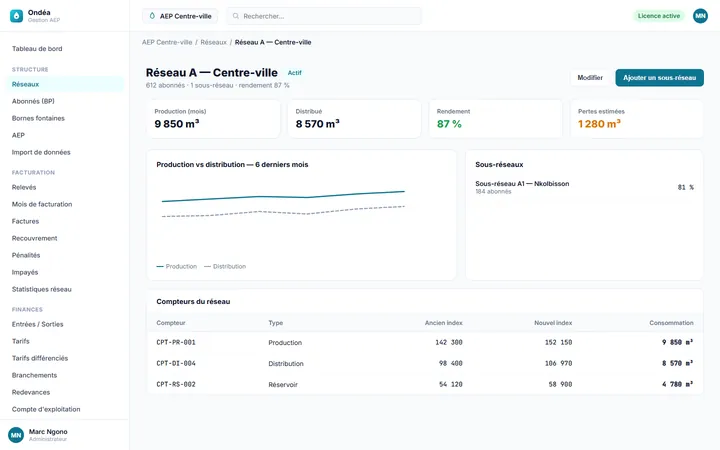Click the Actif status badge
The image size is (720, 450).
tap(294, 73)
